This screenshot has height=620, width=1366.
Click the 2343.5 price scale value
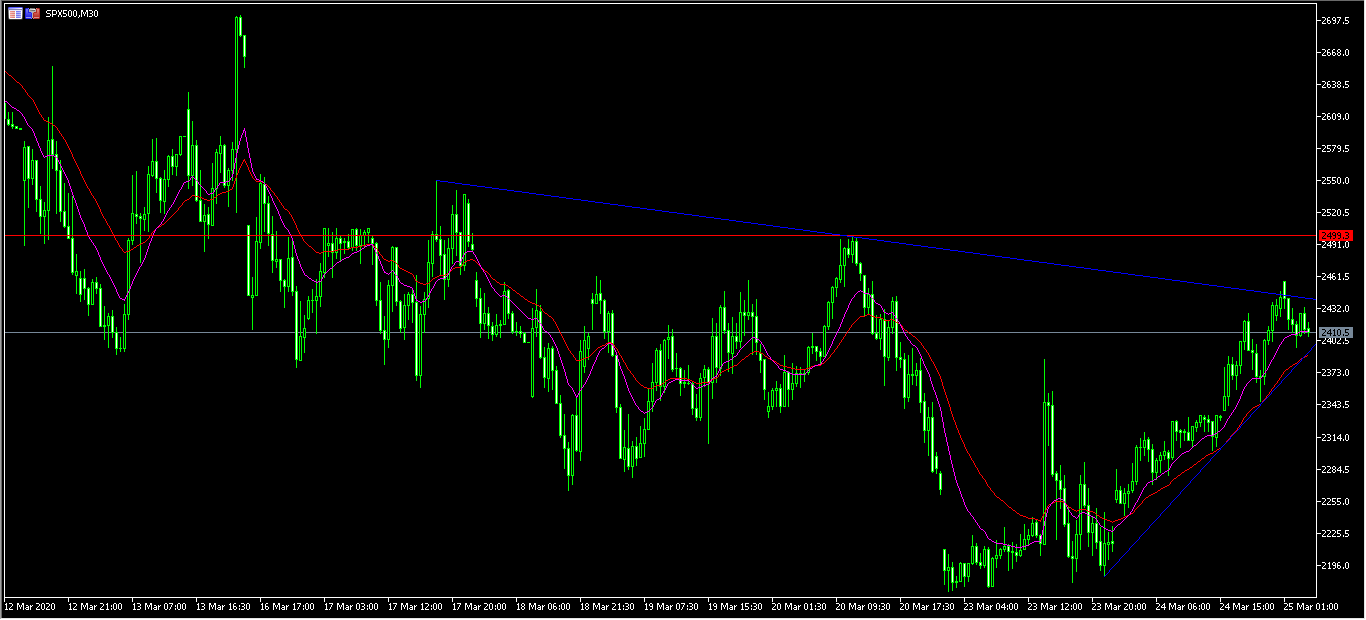[x=1336, y=404]
